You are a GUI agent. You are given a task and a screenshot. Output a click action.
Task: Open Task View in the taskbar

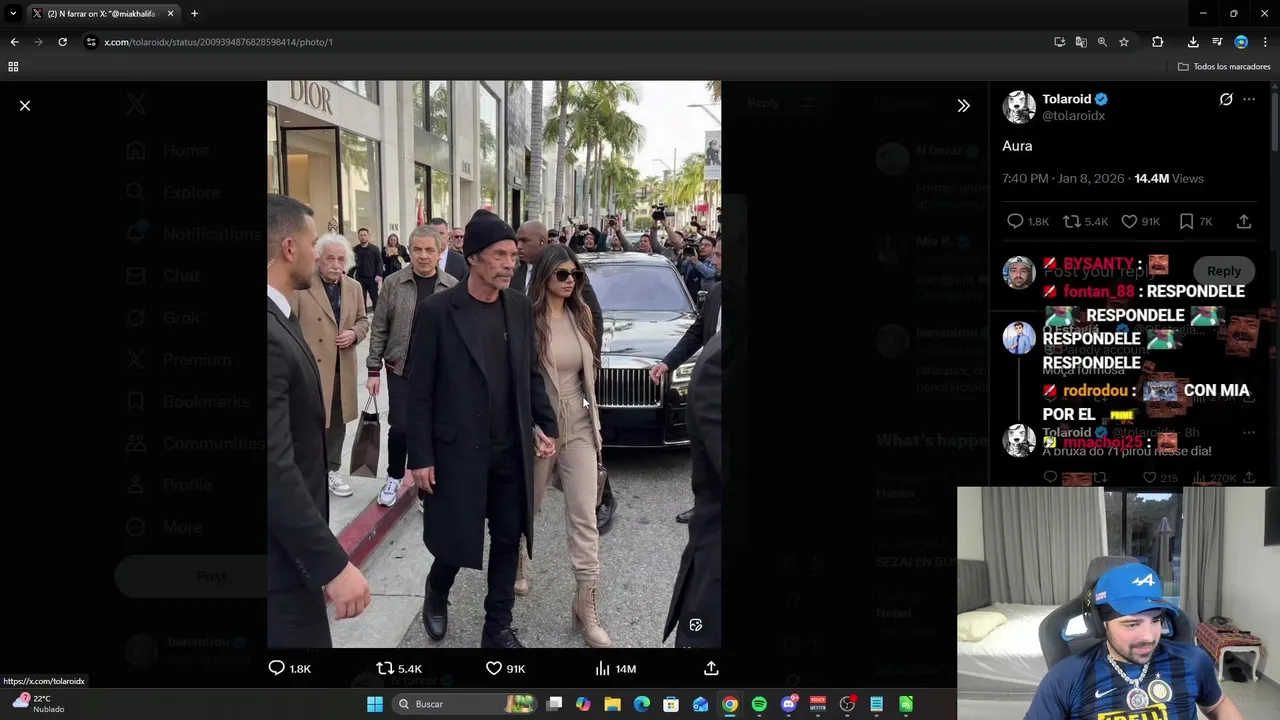click(555, 704)
